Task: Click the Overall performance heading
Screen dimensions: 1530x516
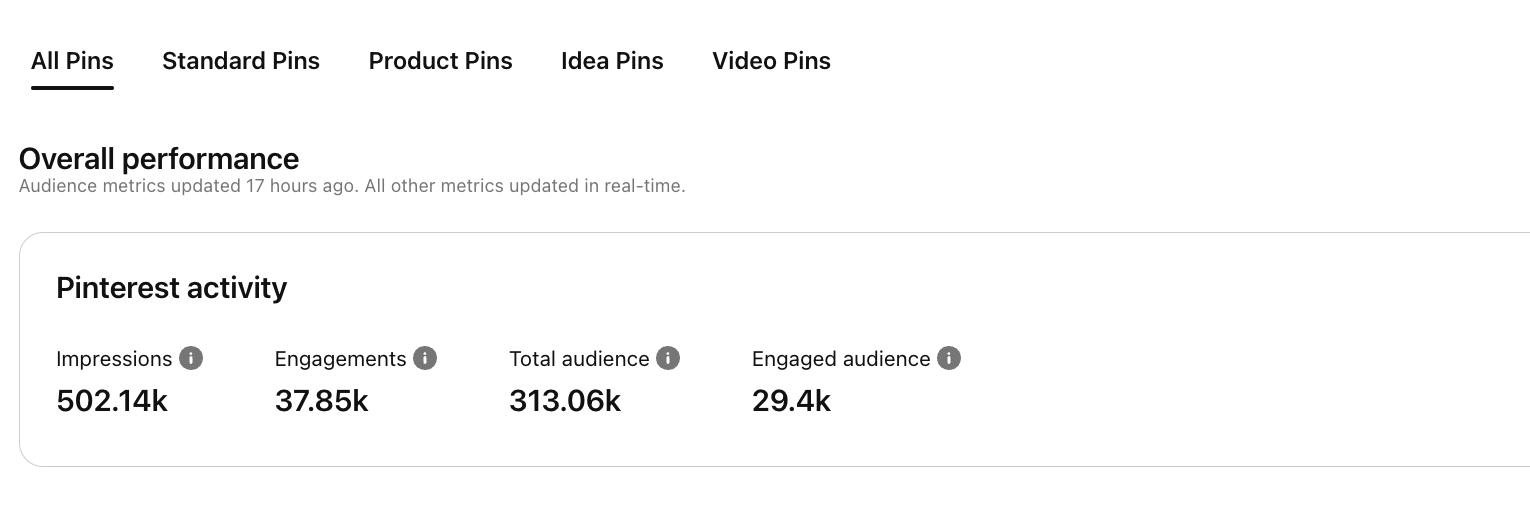Action: [x=159, y=159]
